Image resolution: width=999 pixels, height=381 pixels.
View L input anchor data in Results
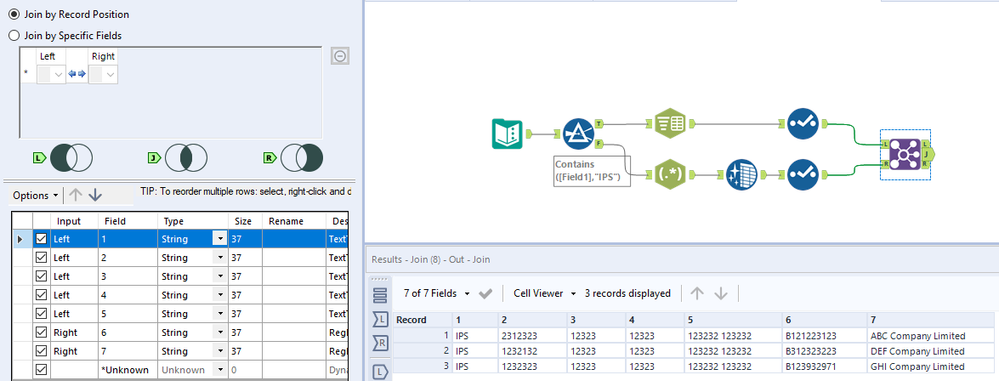pos(380,319)
